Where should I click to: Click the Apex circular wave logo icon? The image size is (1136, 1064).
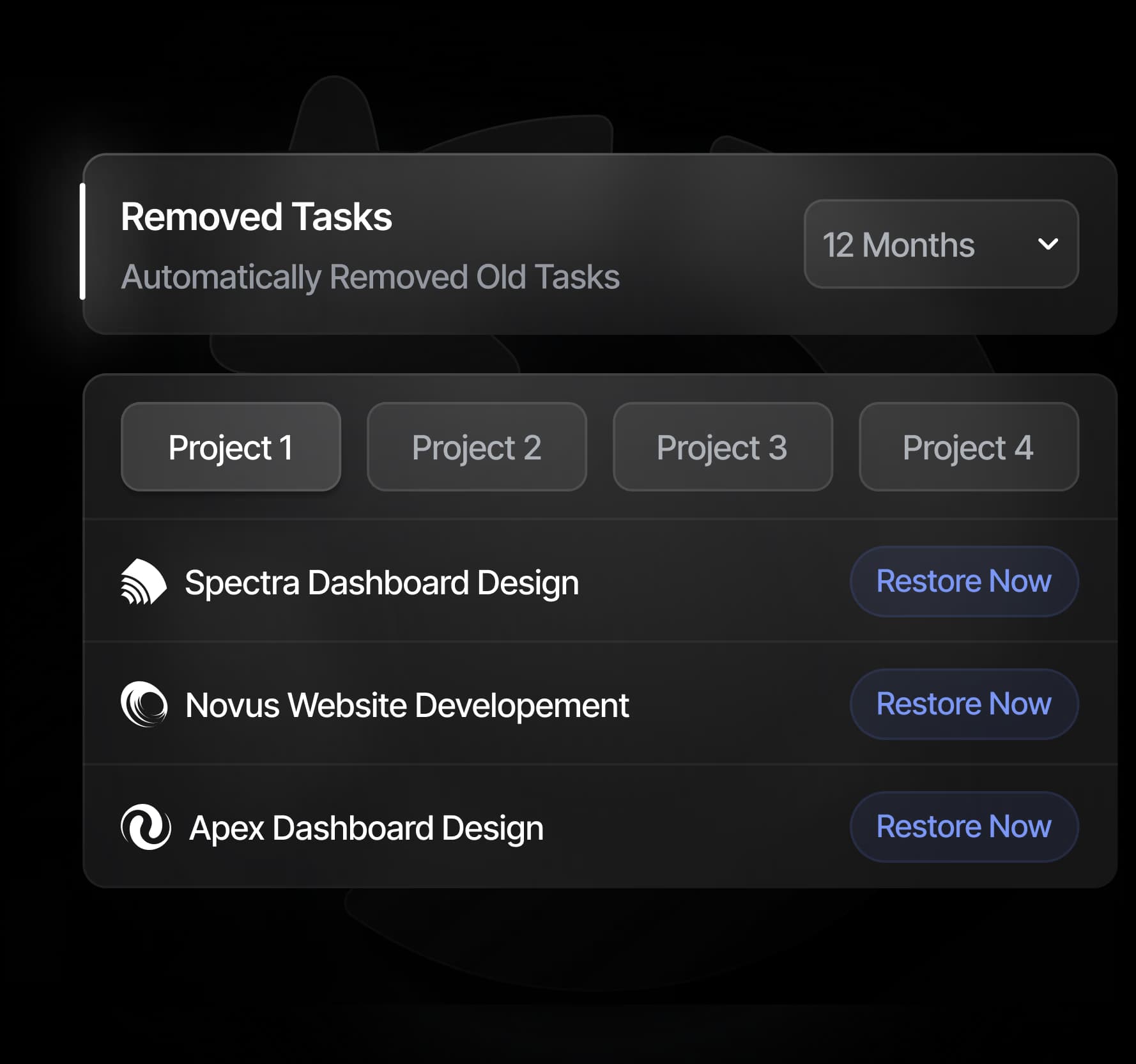coord(146,827)
